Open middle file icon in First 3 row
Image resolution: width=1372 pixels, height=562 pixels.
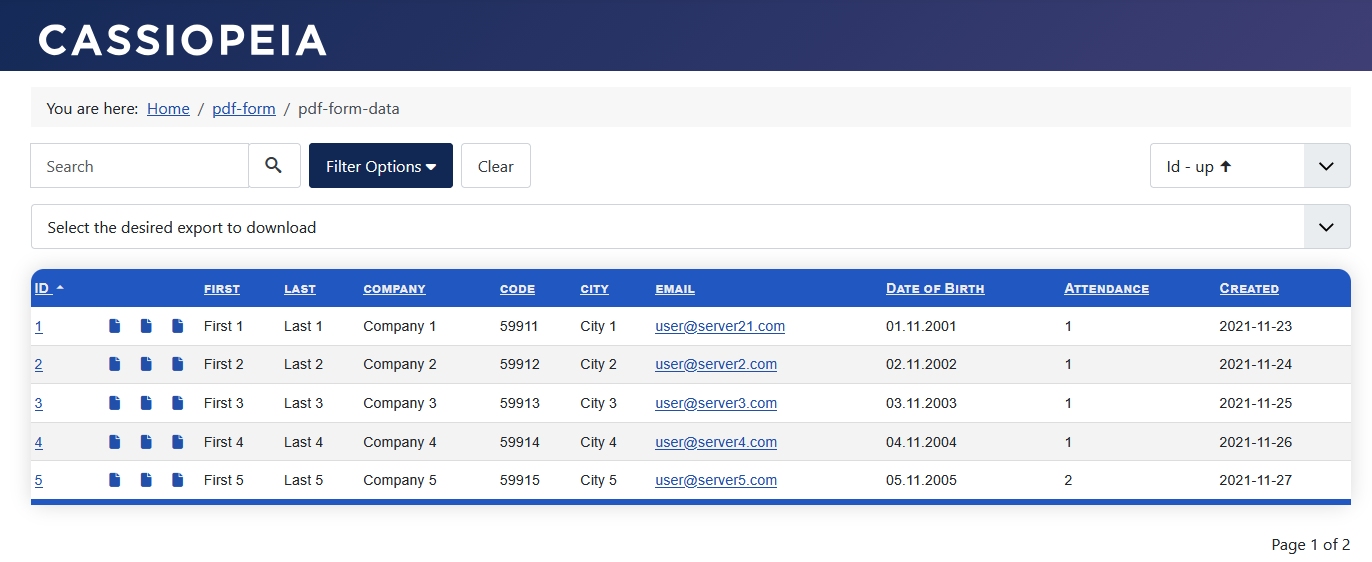click(146, 403)
